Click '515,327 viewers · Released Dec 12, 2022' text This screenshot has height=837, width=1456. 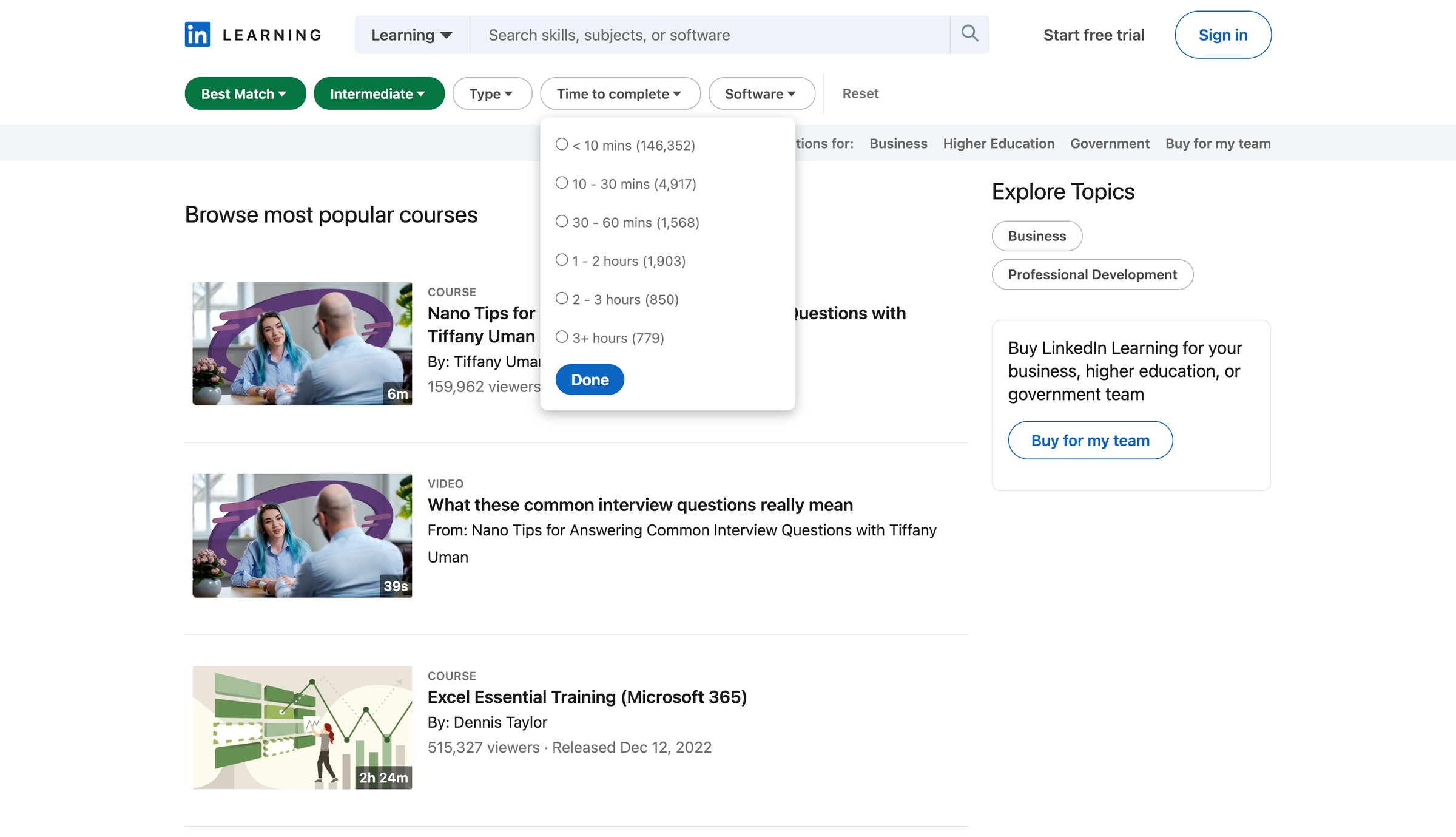tap(569, 747)
